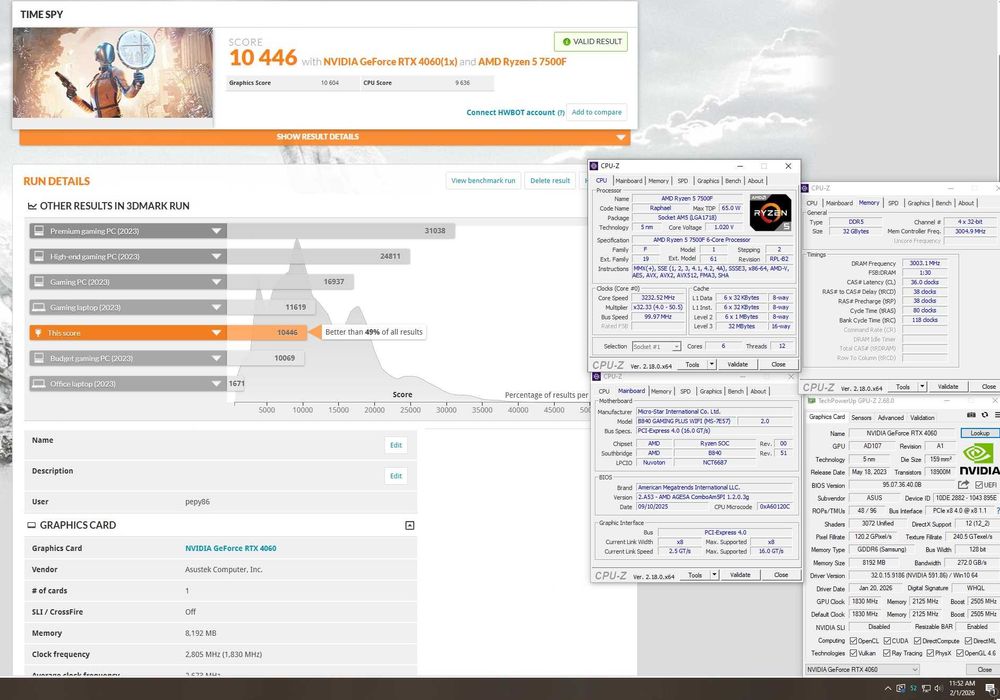Toggle the DirectCompute checkbox
This screenshot has height=700, width=1000.
917,641
